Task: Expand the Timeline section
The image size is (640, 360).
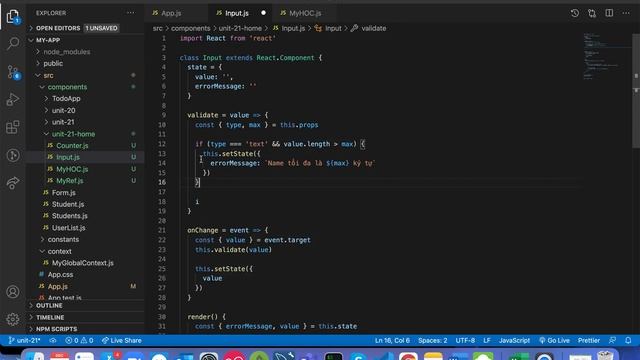Action: point(86,318)
